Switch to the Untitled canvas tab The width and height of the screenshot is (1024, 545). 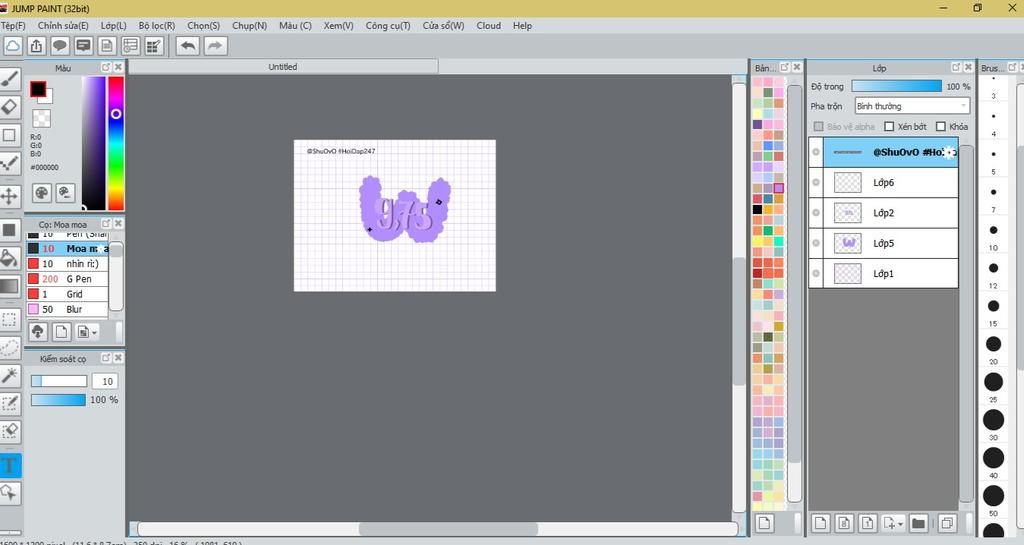(283, 67)
